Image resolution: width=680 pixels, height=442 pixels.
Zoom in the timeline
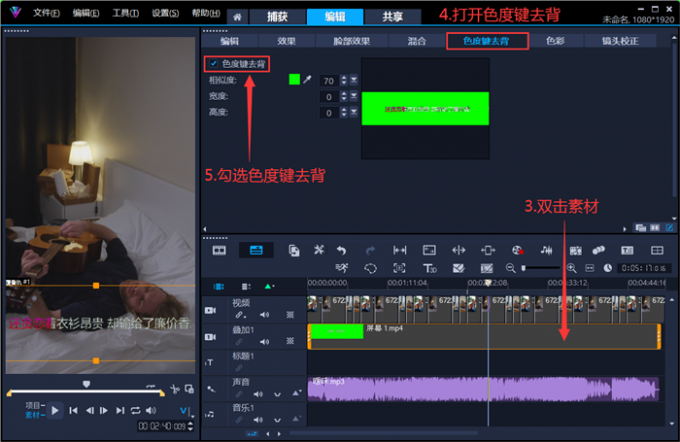572,268
